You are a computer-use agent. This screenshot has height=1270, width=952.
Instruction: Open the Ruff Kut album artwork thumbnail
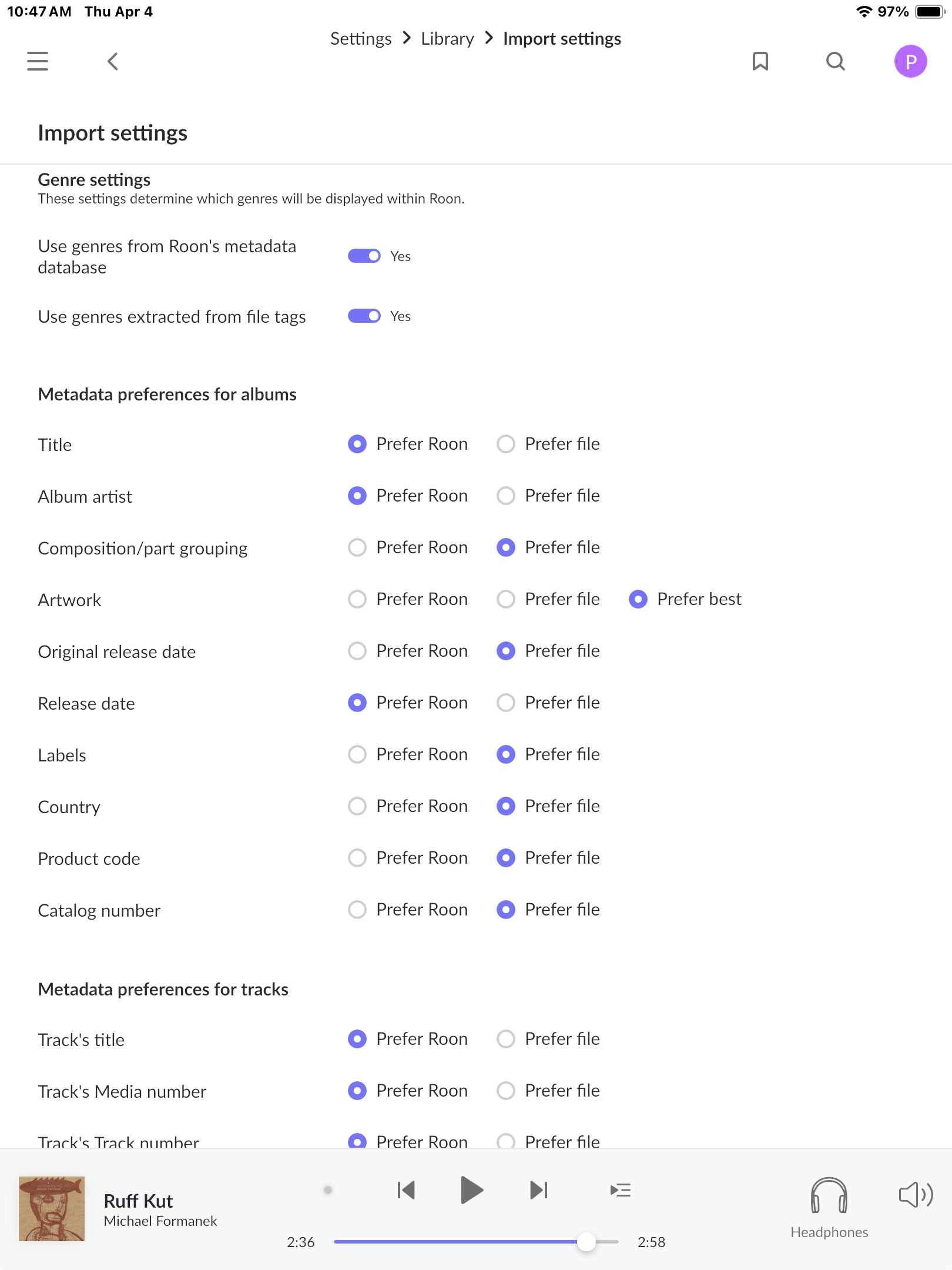52,1208
